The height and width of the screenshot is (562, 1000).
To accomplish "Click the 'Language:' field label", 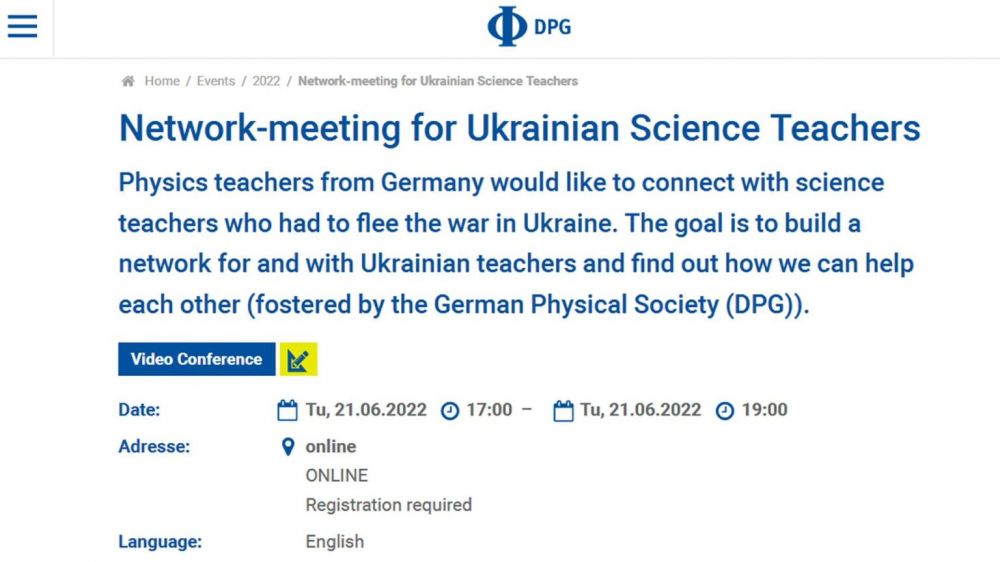I will 160,542.
